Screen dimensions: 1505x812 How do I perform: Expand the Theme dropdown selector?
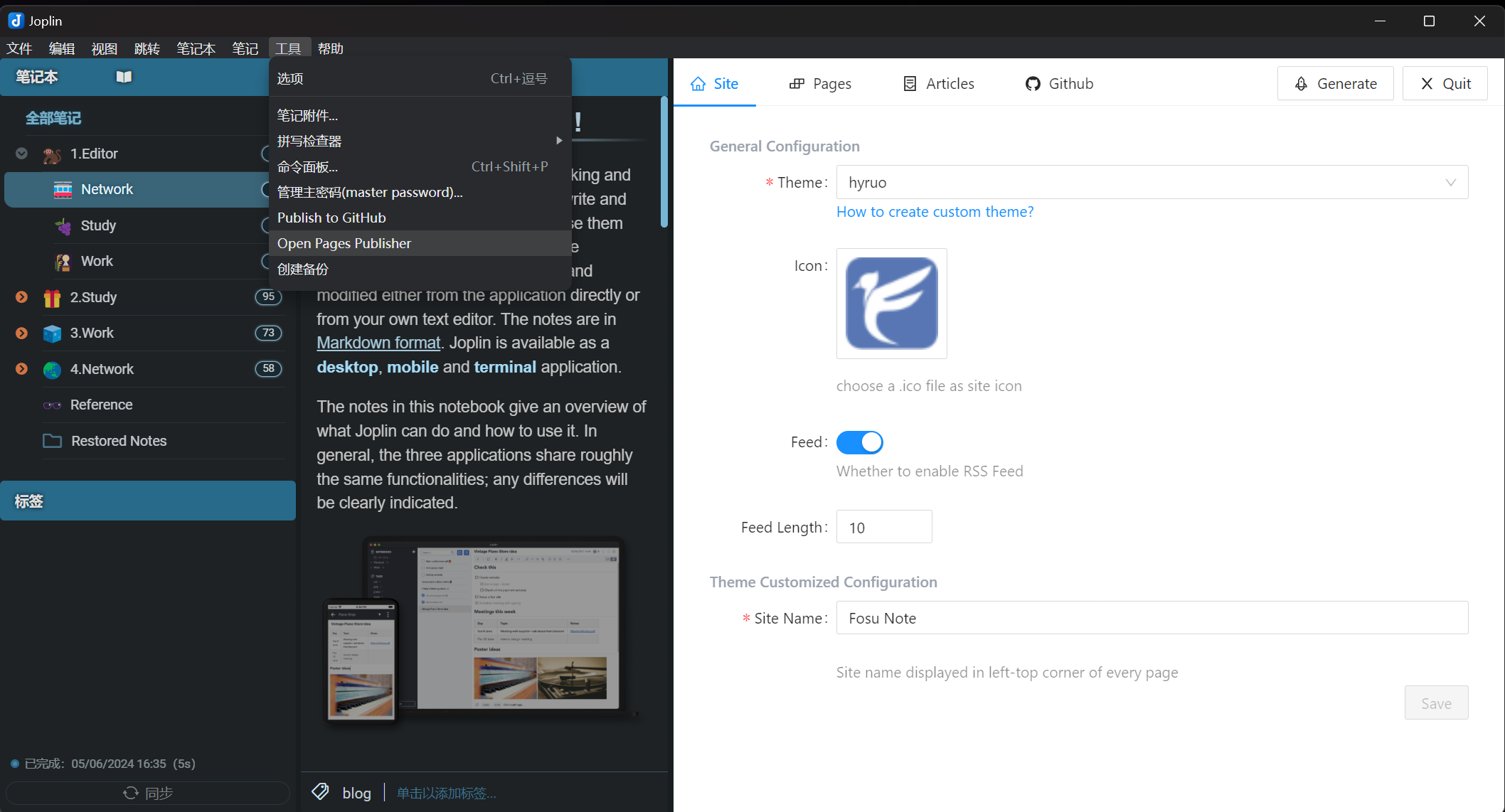pyautogui.click(x=1450, y=182)
